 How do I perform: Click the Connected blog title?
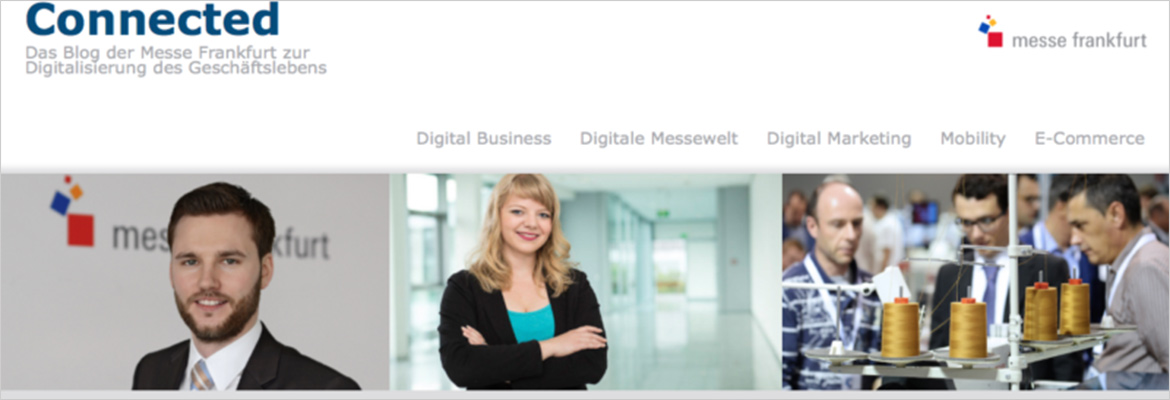[x=152, y=19]
